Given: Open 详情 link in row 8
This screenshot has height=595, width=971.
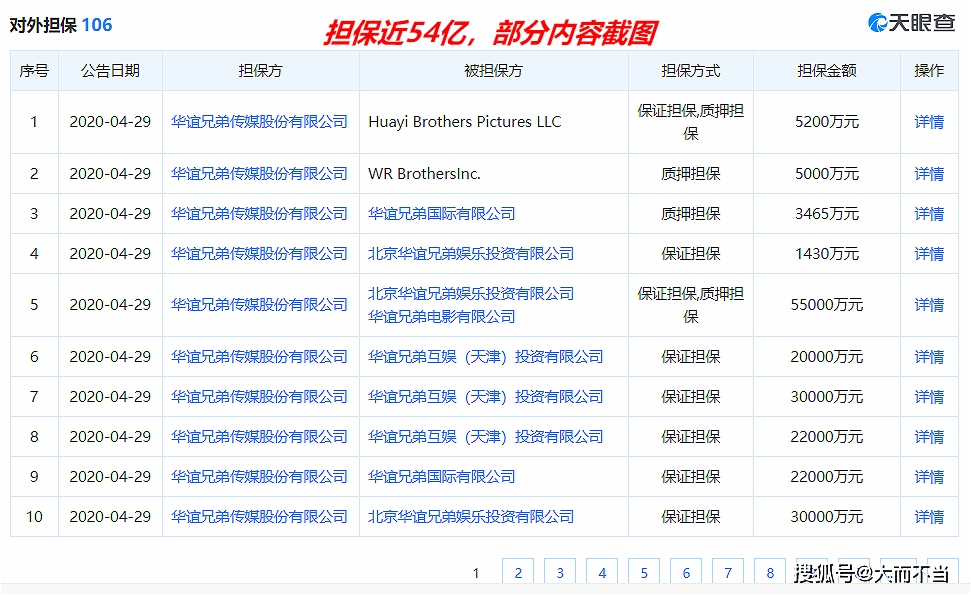Looking at the screenshot, I should [x=929, y=437].
